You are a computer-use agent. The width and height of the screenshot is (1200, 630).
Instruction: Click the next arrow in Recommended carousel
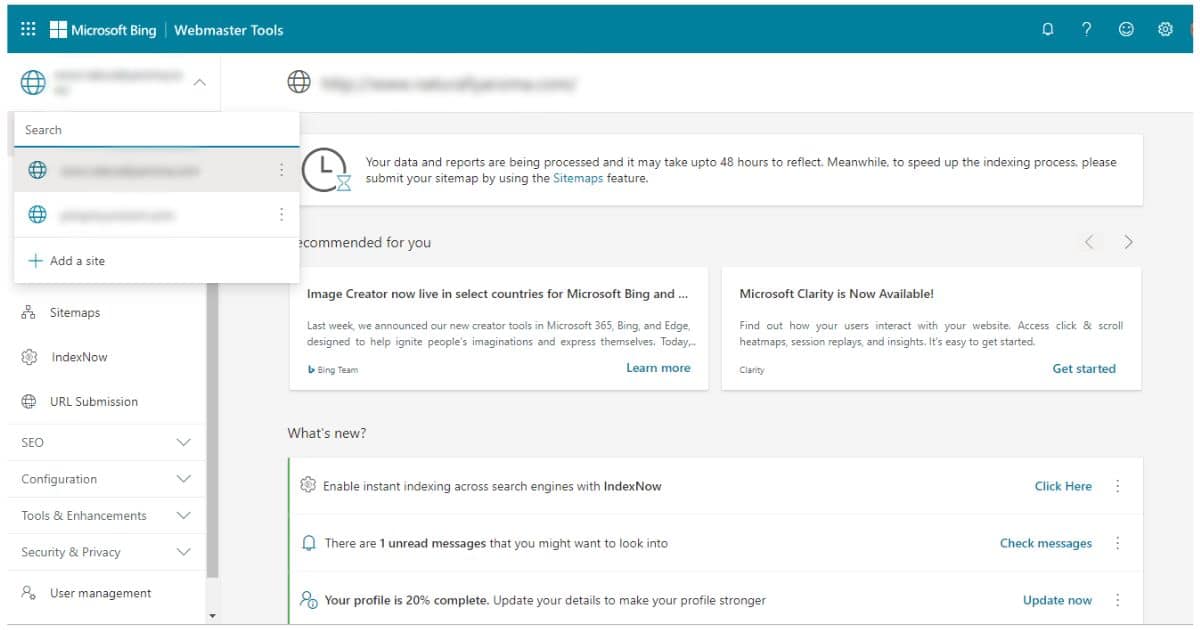[1128, 241]
